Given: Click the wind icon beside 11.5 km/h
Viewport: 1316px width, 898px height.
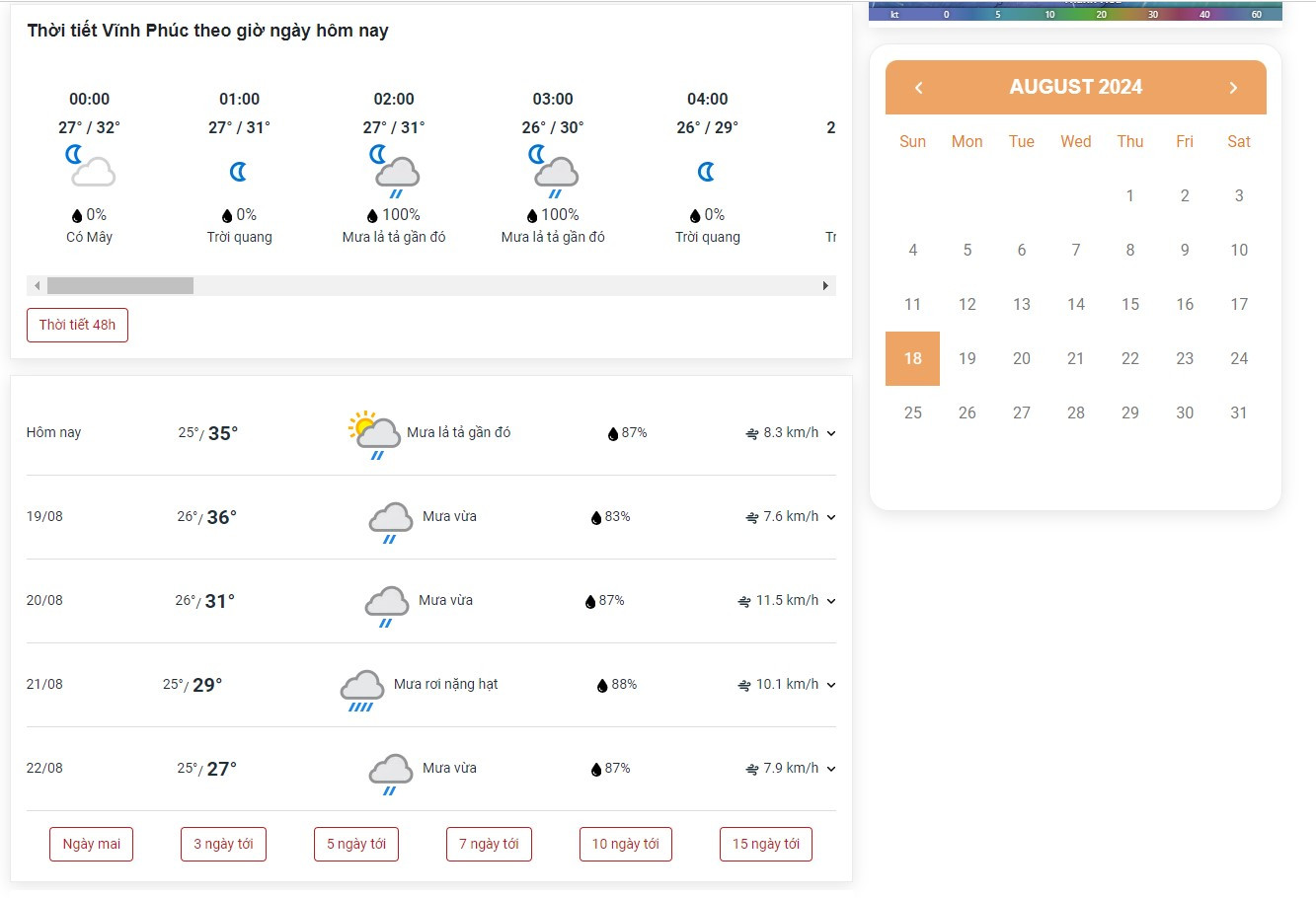Looking at the screenshot, I should click(x=744, y=601).
